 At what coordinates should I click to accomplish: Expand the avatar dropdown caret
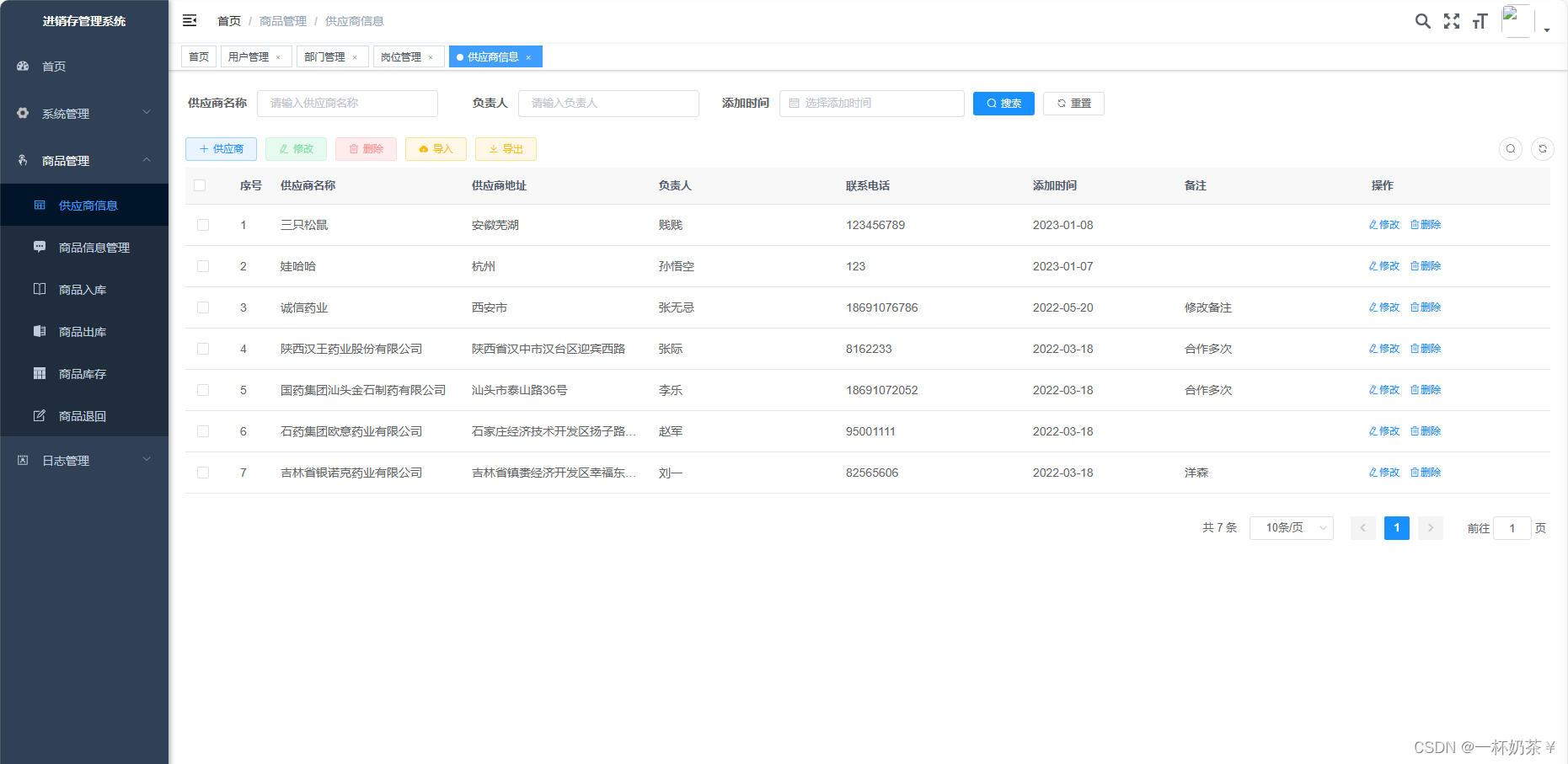pyautogui.click(x=1547, y=29)
